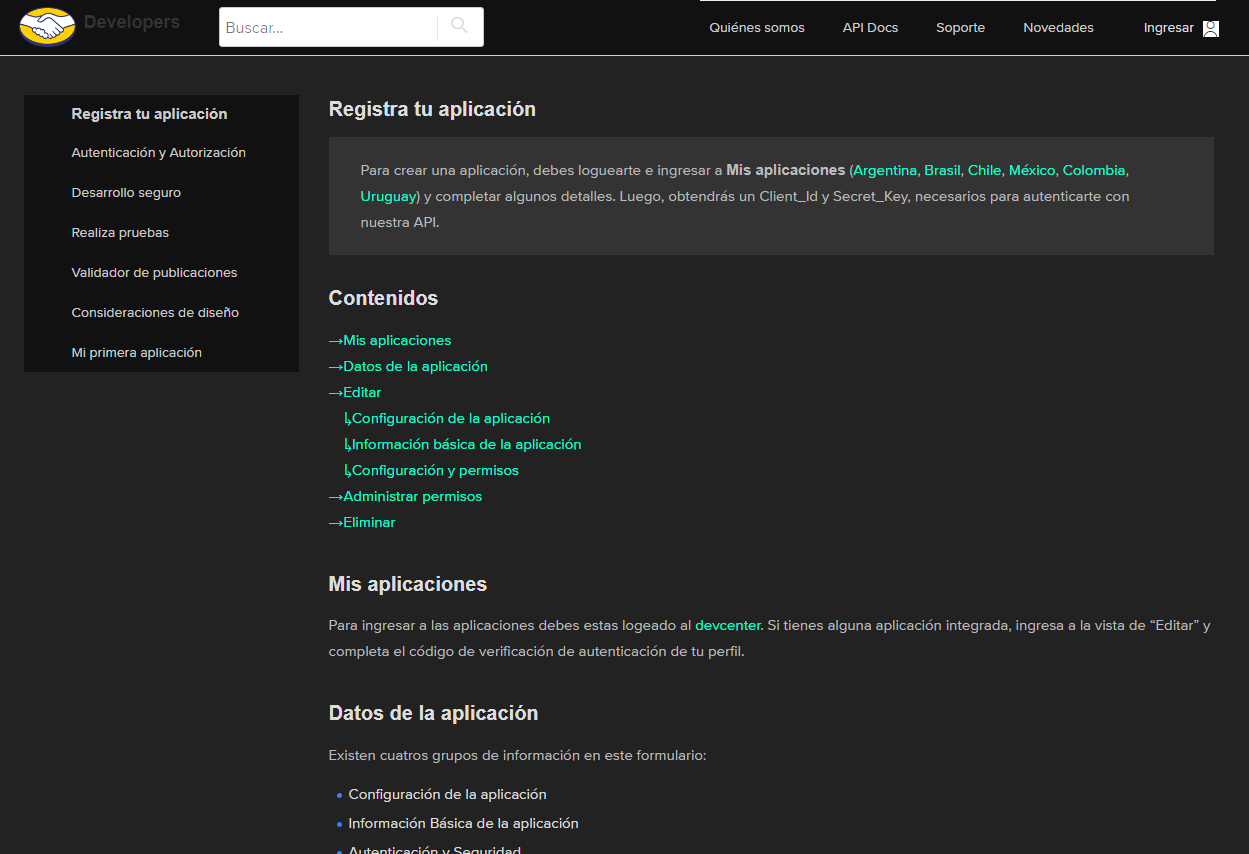Navigate to Validador de publicaciones
Image resolution: width=1249 pixels, height=854 pixels.
pos(154,273)
